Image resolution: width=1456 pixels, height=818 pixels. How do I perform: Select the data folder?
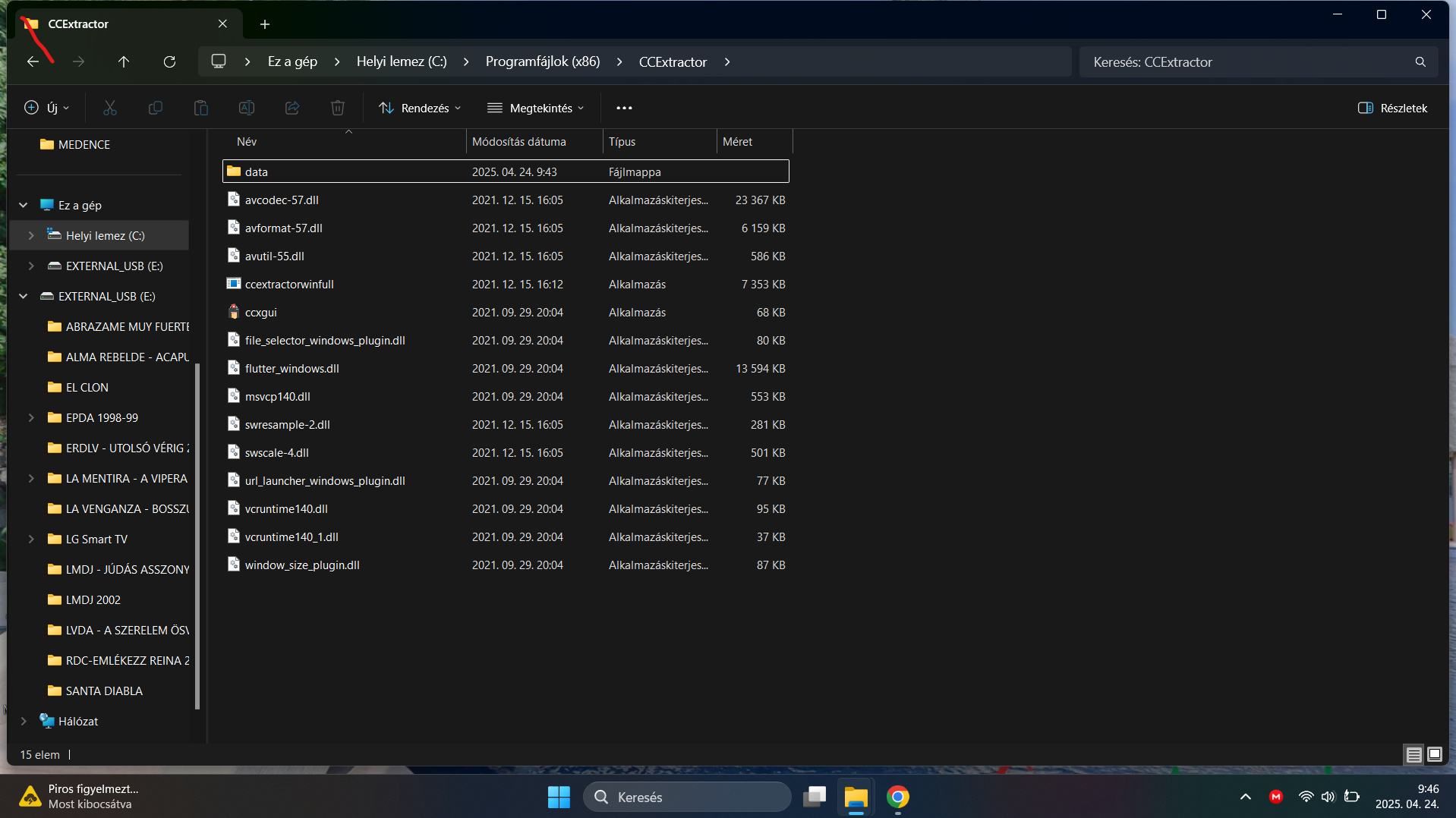click(506, 171)
